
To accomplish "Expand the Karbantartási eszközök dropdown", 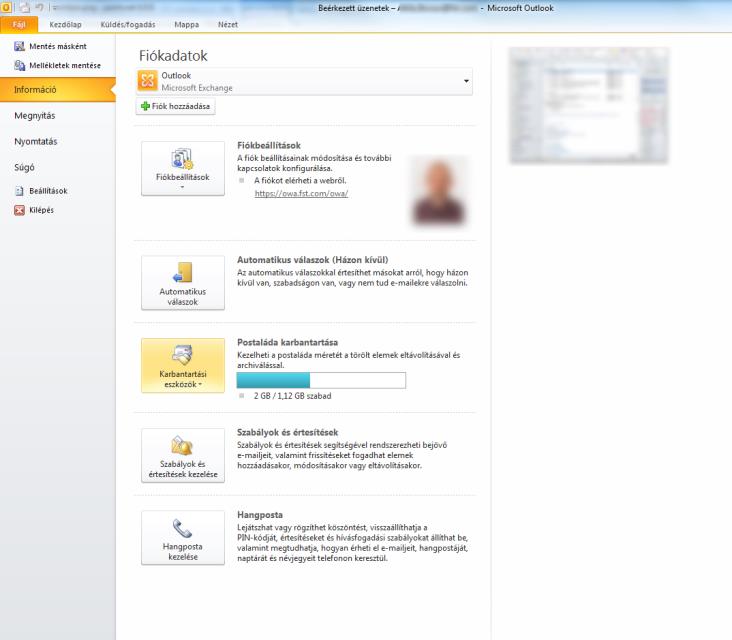I will tap(183, 366).
